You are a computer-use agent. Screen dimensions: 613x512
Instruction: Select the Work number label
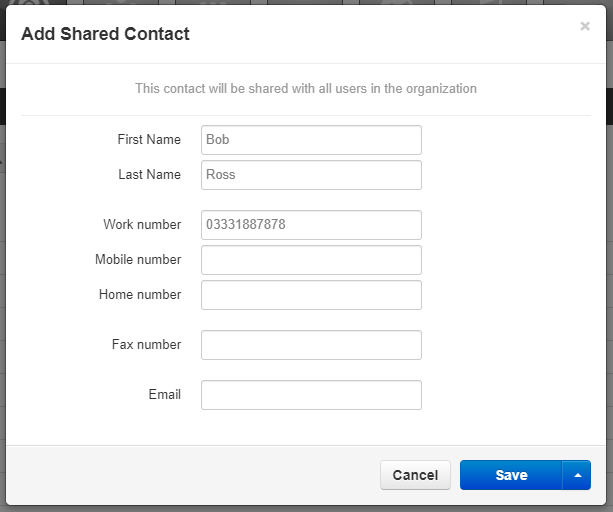point(142,224)
